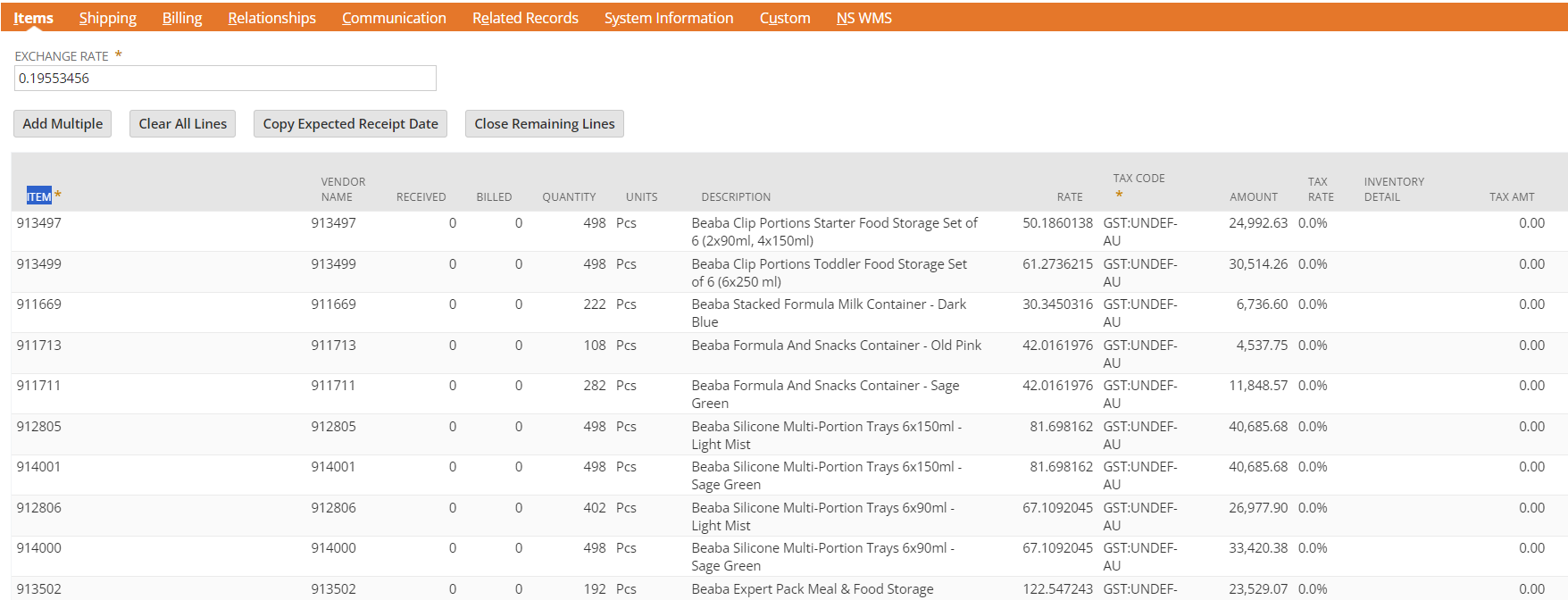Click quantity 282 for item 911711
This screenshot has width=1568, height=600.
[595, 386]
